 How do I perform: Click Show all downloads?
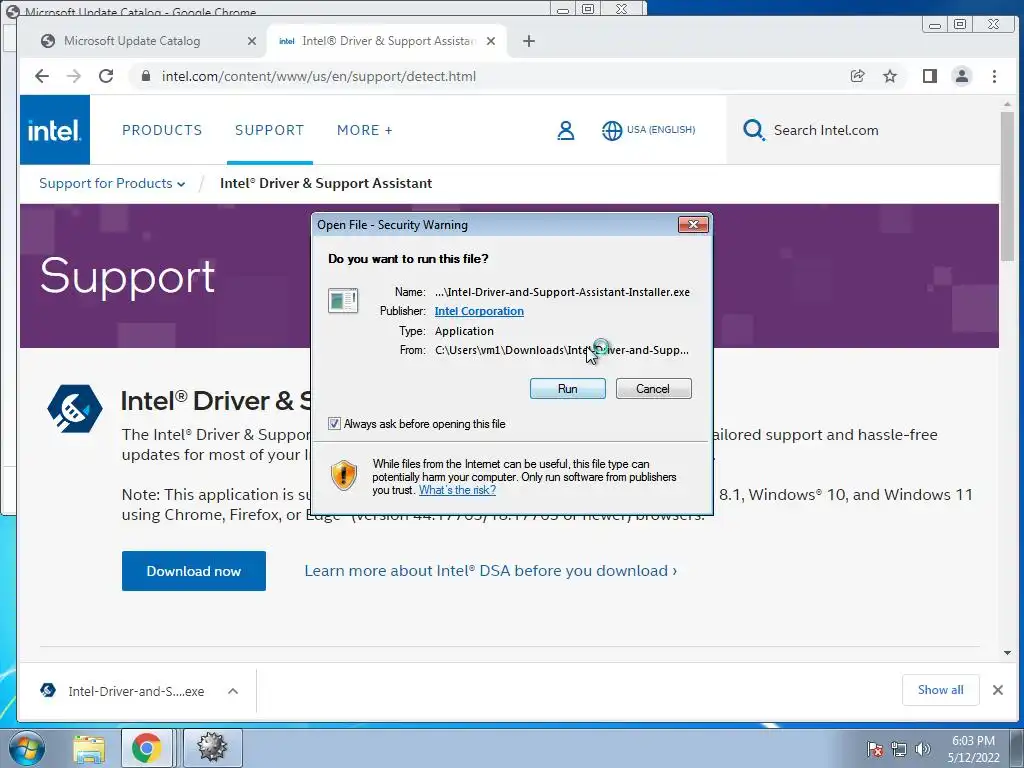pyautogui.click(x=940, y=690)
